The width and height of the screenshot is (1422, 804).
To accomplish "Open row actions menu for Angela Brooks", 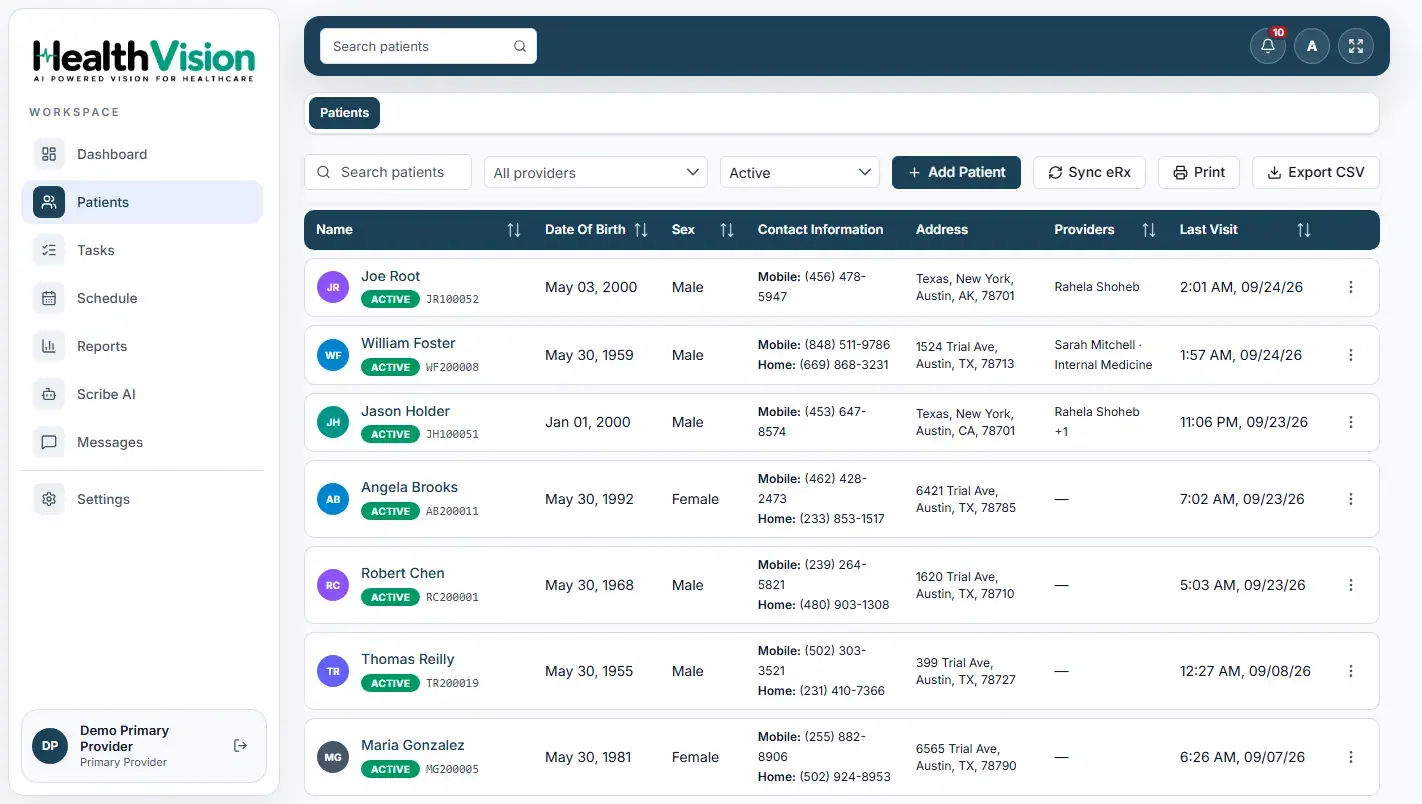I will click(1351, 499).
